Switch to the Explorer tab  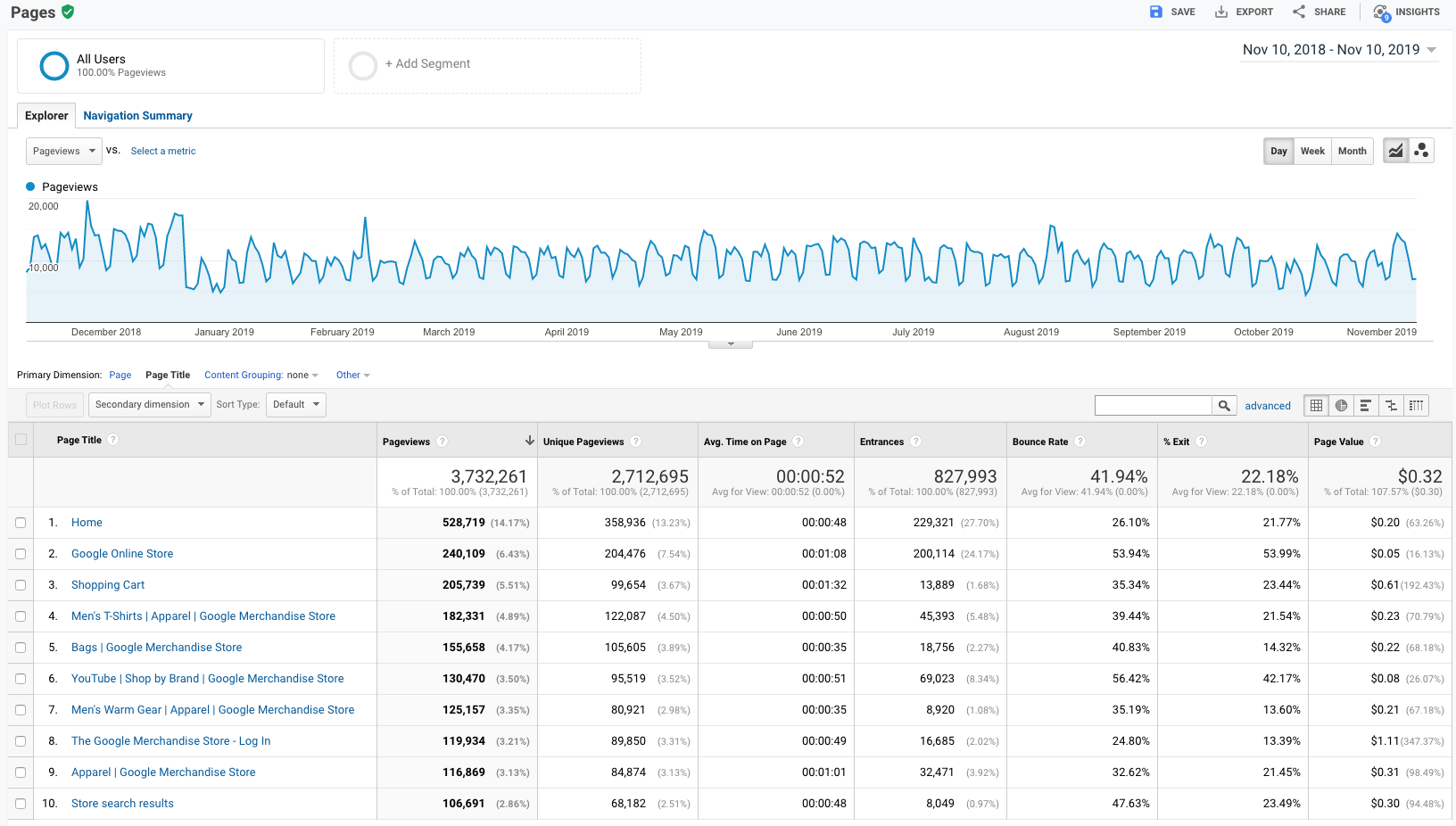tap(46, 116)
